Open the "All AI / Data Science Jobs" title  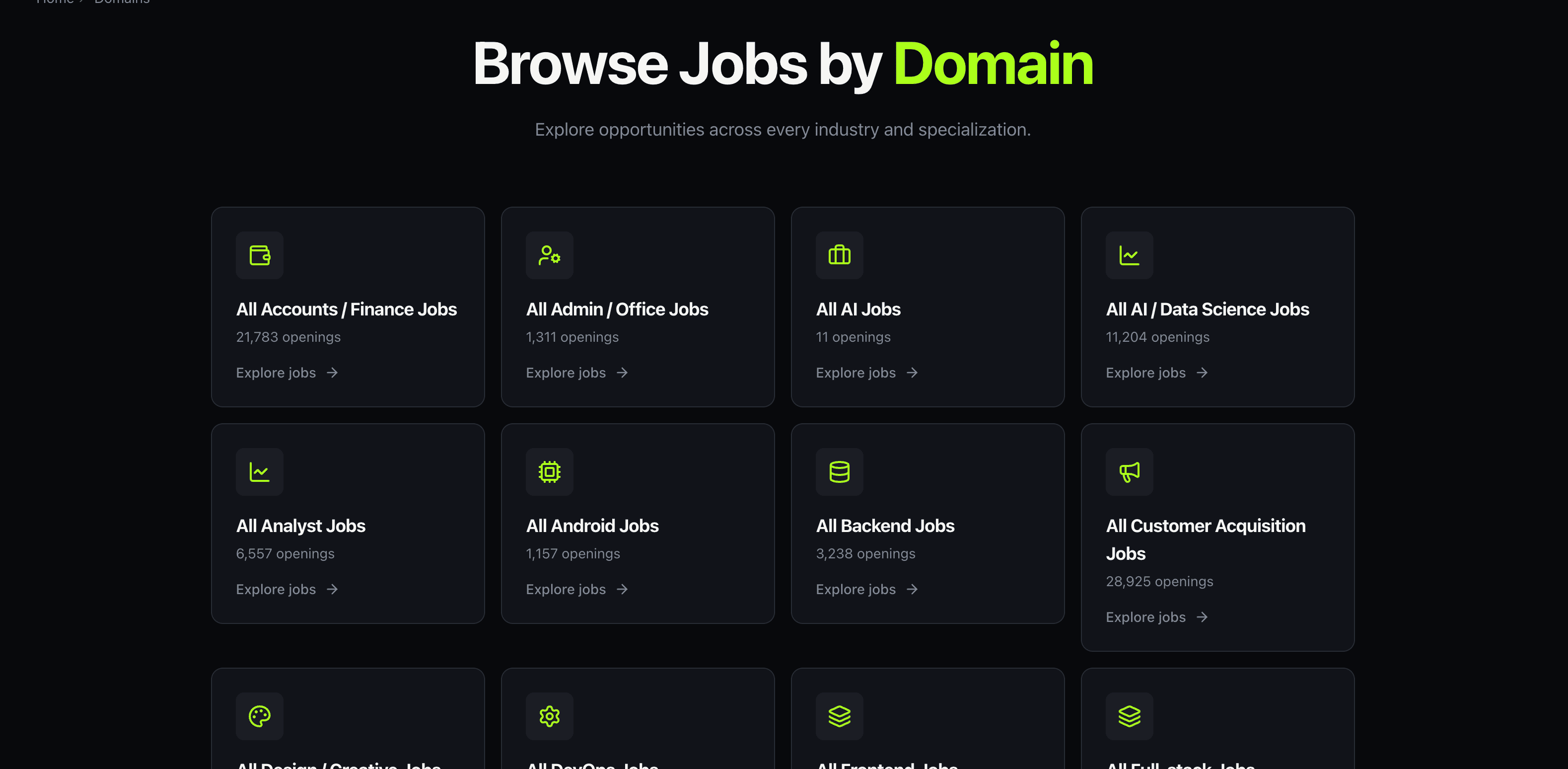click(1208, 309)
